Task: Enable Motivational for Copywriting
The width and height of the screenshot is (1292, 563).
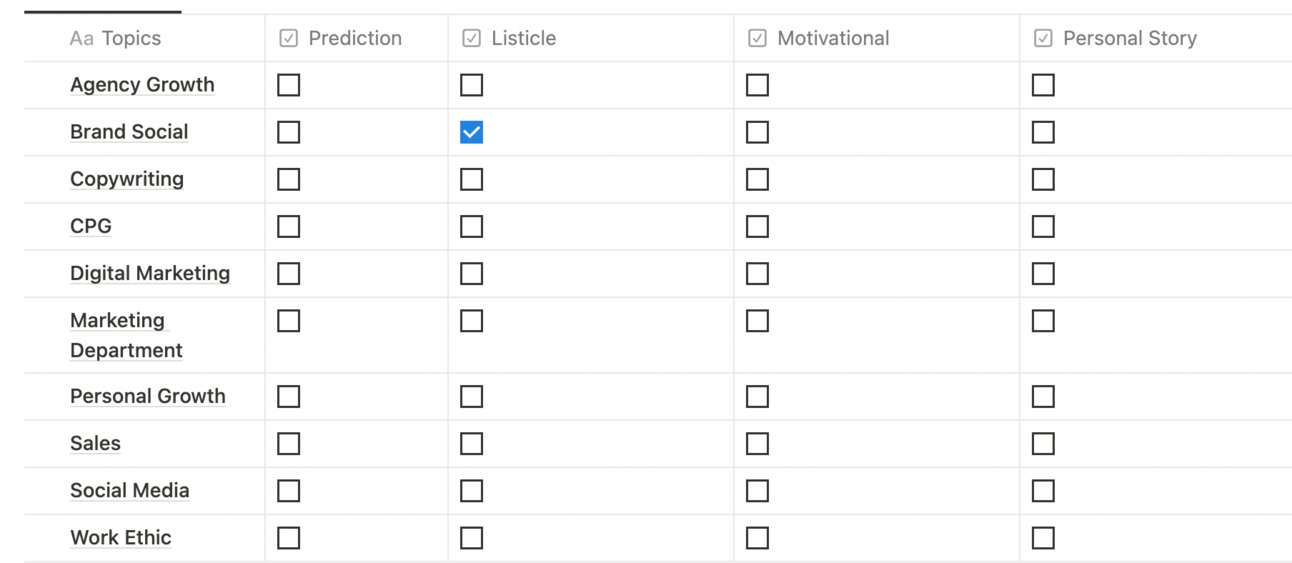Action: tap(757, 179)
